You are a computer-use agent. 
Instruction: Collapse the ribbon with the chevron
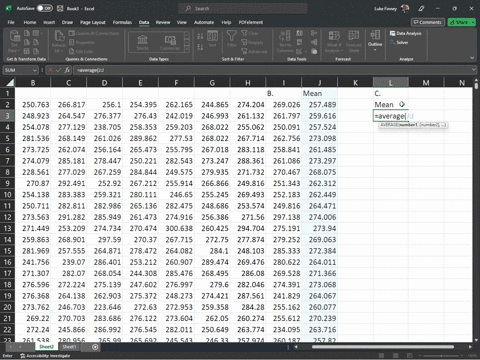pyautogui.click(x=472, y=58)
